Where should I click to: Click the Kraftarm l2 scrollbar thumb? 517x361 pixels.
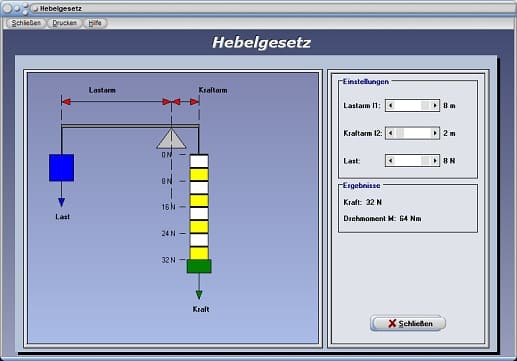[x=400, y=133]
